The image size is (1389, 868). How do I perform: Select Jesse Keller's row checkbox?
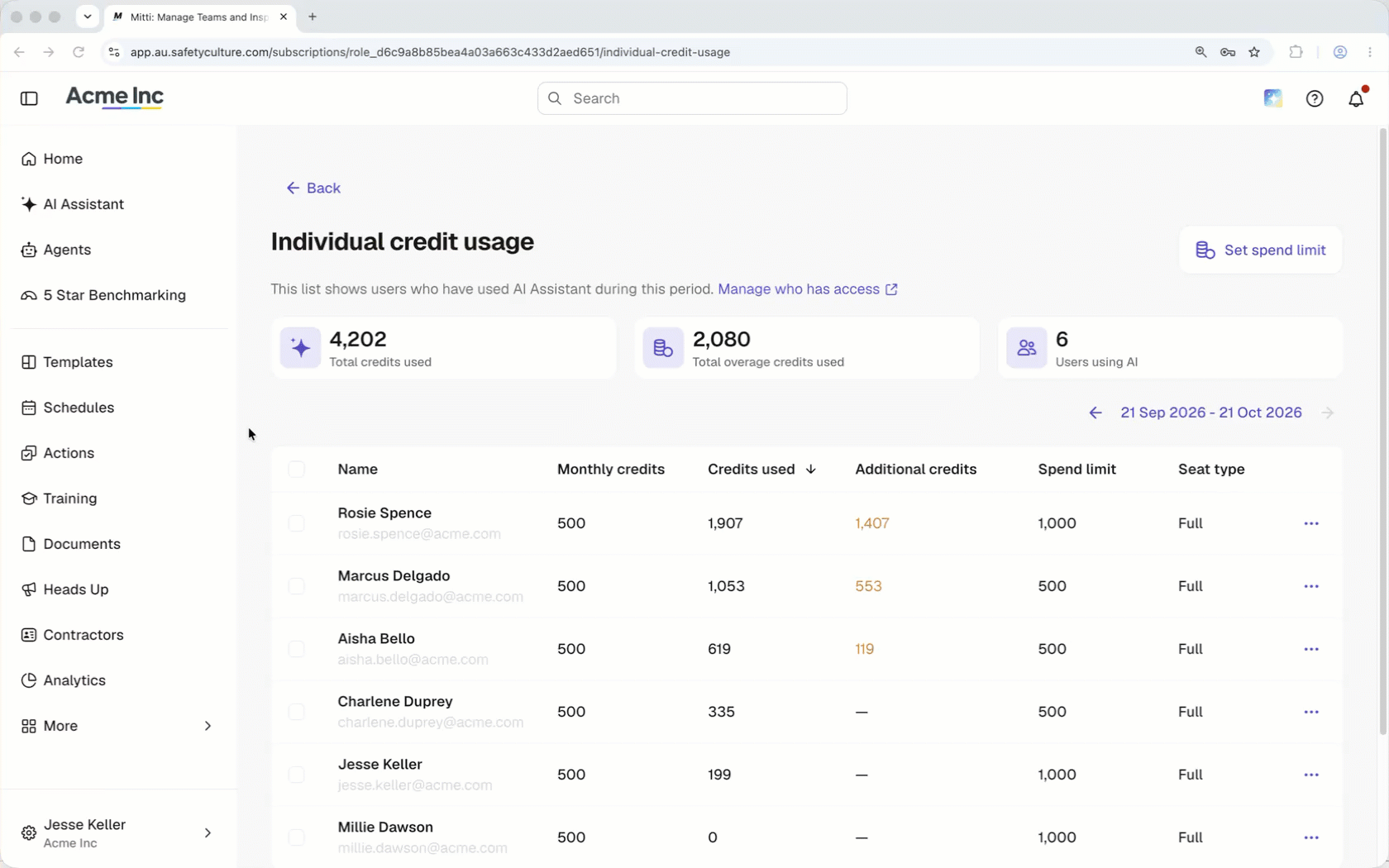coord(296,775)
